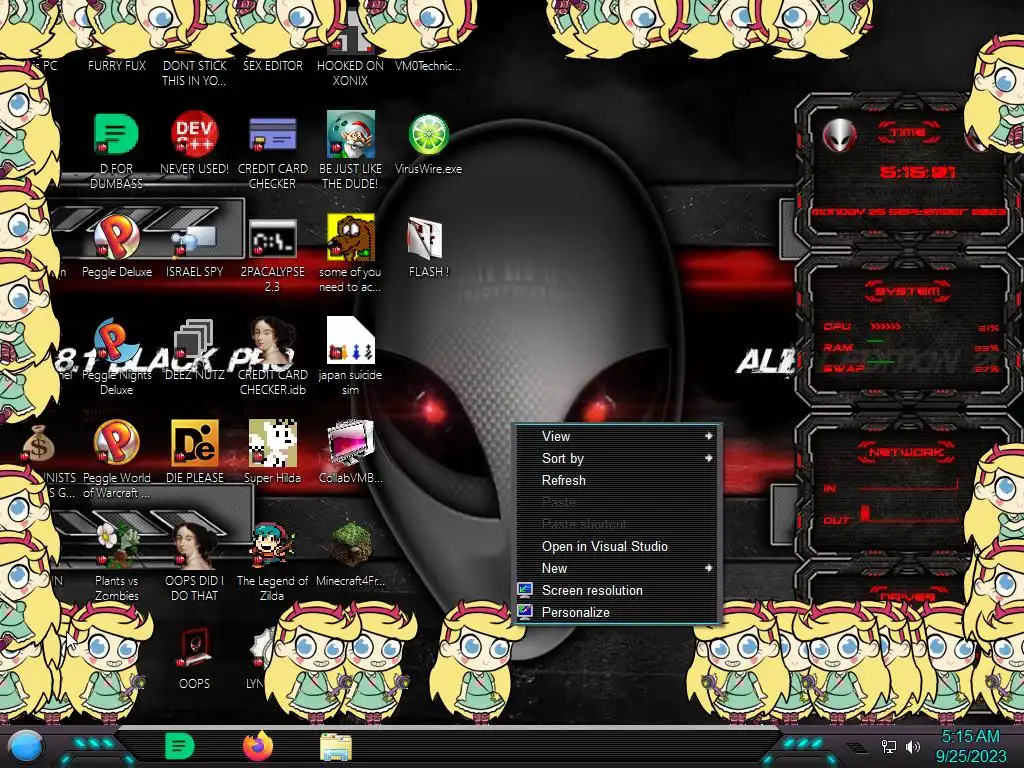This screenshot has width=1024, height=768.
Task: Select the Plants vs Zombies icon
Action: point(116,546)
